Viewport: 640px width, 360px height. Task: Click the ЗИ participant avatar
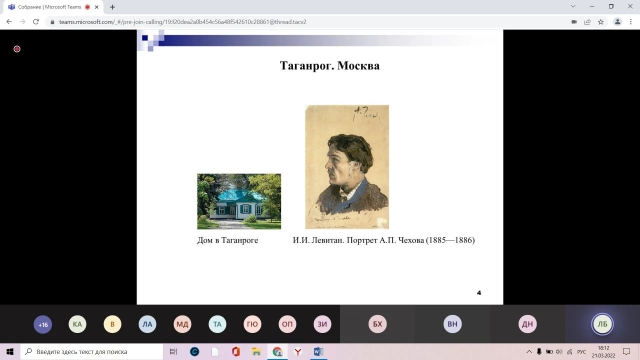322,324
